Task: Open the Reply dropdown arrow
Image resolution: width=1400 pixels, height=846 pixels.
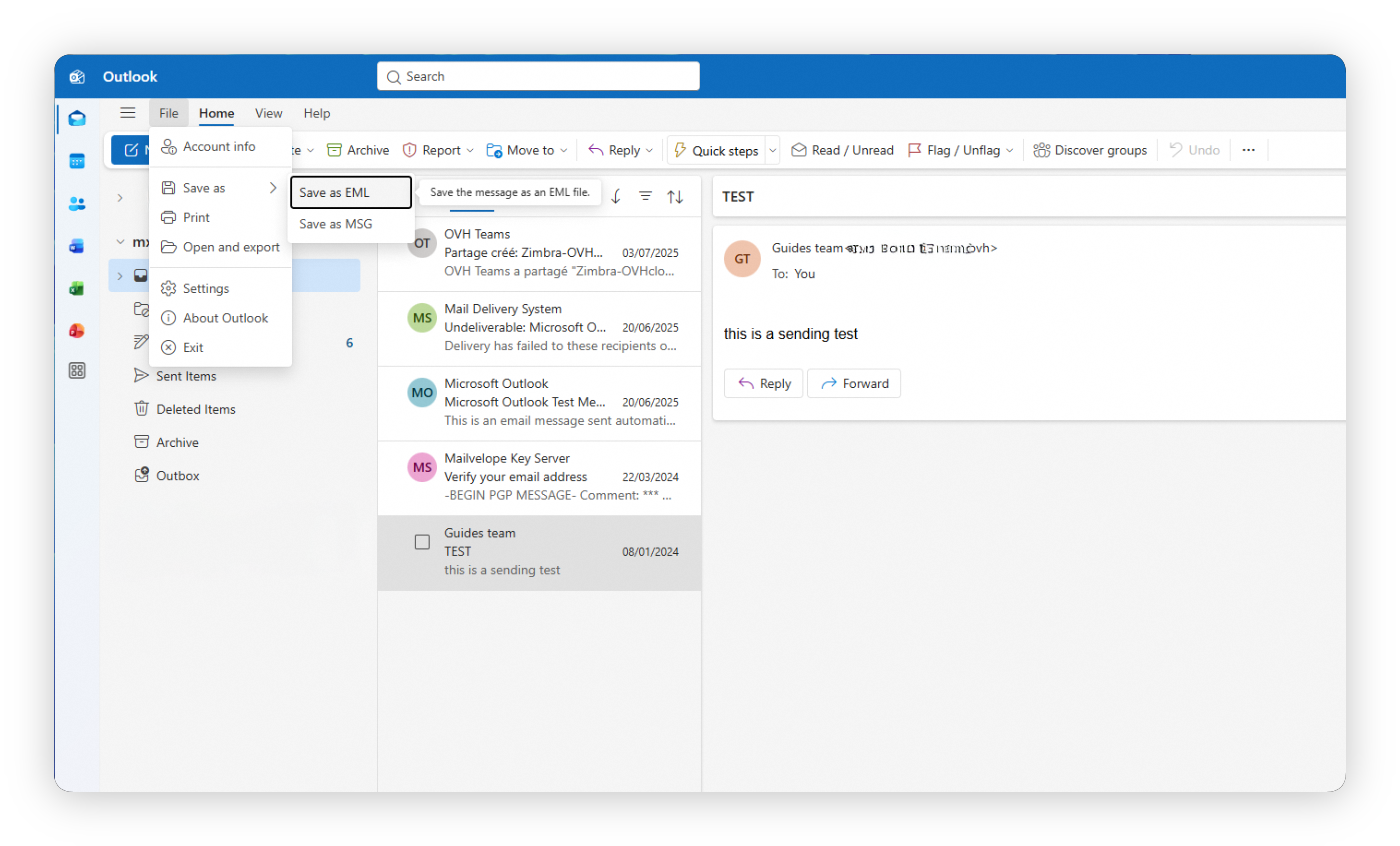Action: coord(649,149)
